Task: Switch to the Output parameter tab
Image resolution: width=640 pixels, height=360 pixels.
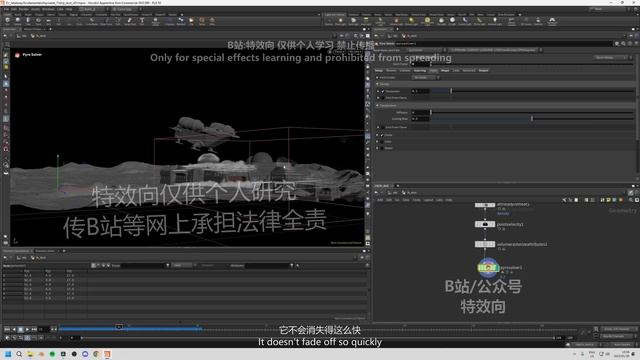Action: 483,71
